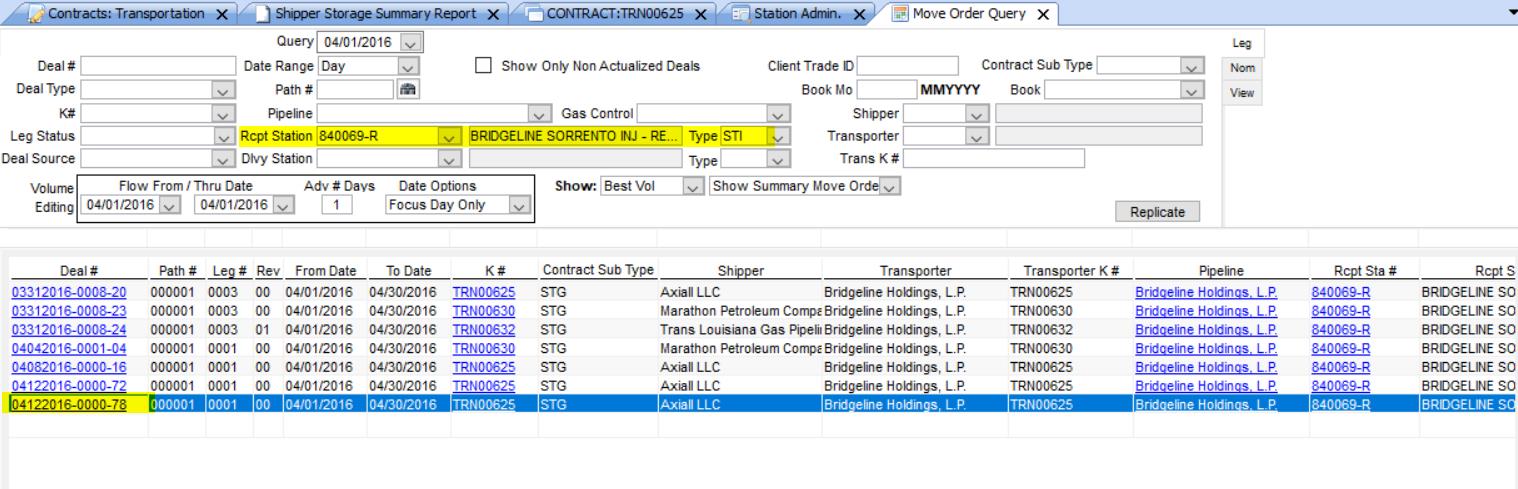
Task: Select the View side tab
Action: (x=1236, y=93)
